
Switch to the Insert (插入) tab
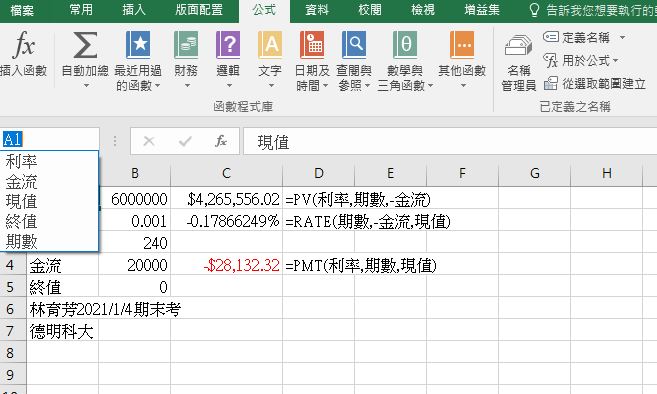point(134,10)
